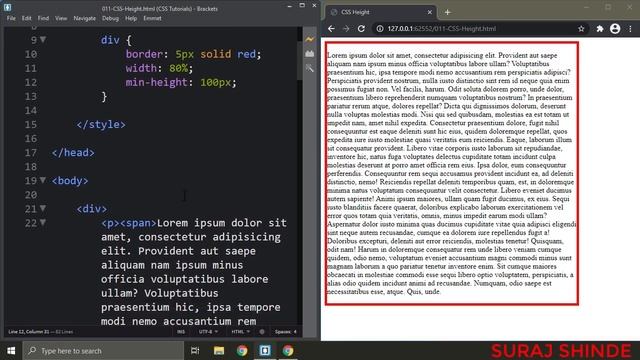Open Chrome profile avatar
640x360 pixels.
[615, 29]
